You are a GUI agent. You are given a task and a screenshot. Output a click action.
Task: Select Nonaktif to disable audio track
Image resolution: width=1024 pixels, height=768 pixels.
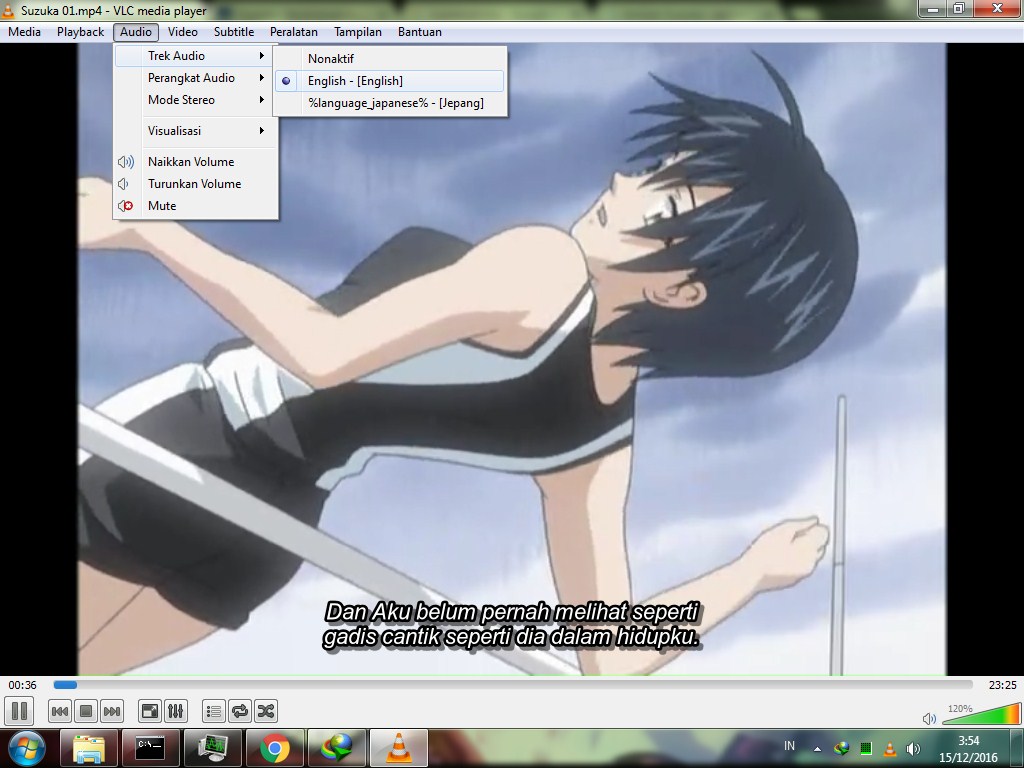(x=390, y=59)
